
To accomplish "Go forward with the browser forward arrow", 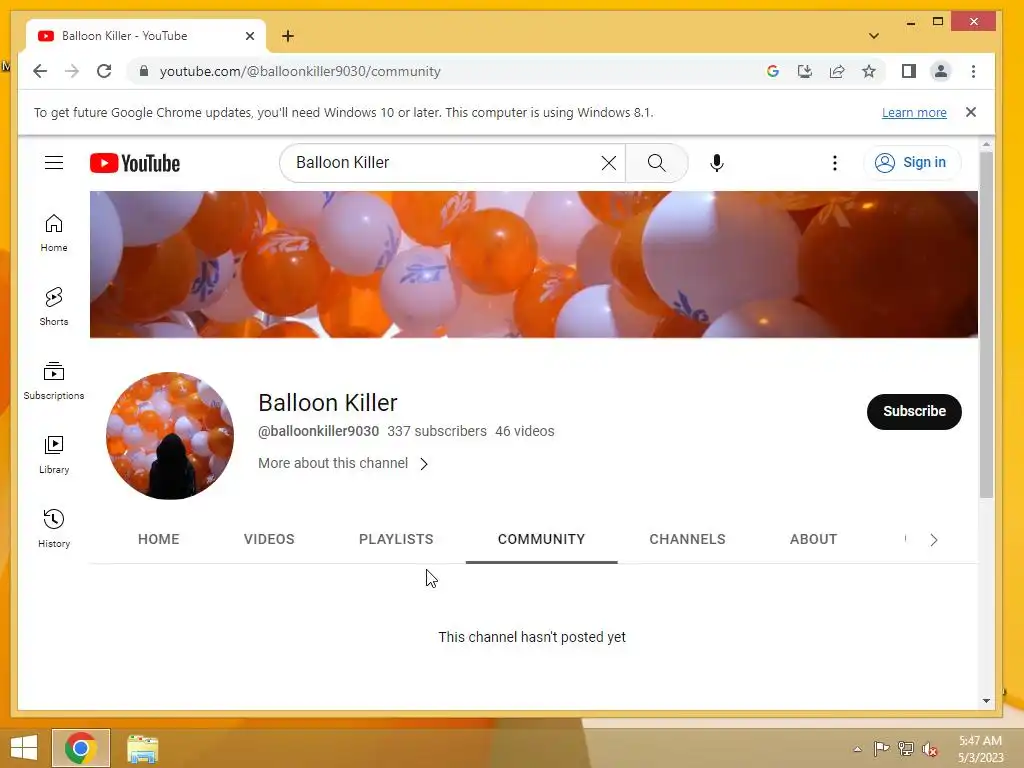I will 72,71.
